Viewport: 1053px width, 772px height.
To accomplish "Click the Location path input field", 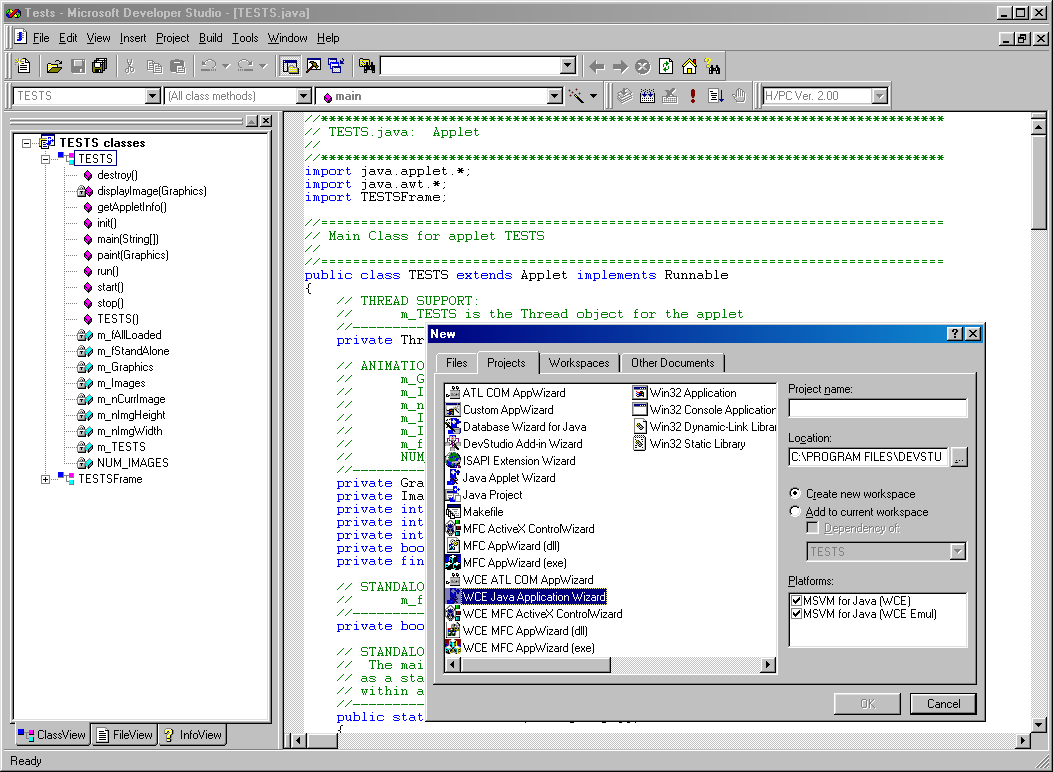I will pos(868,457).
